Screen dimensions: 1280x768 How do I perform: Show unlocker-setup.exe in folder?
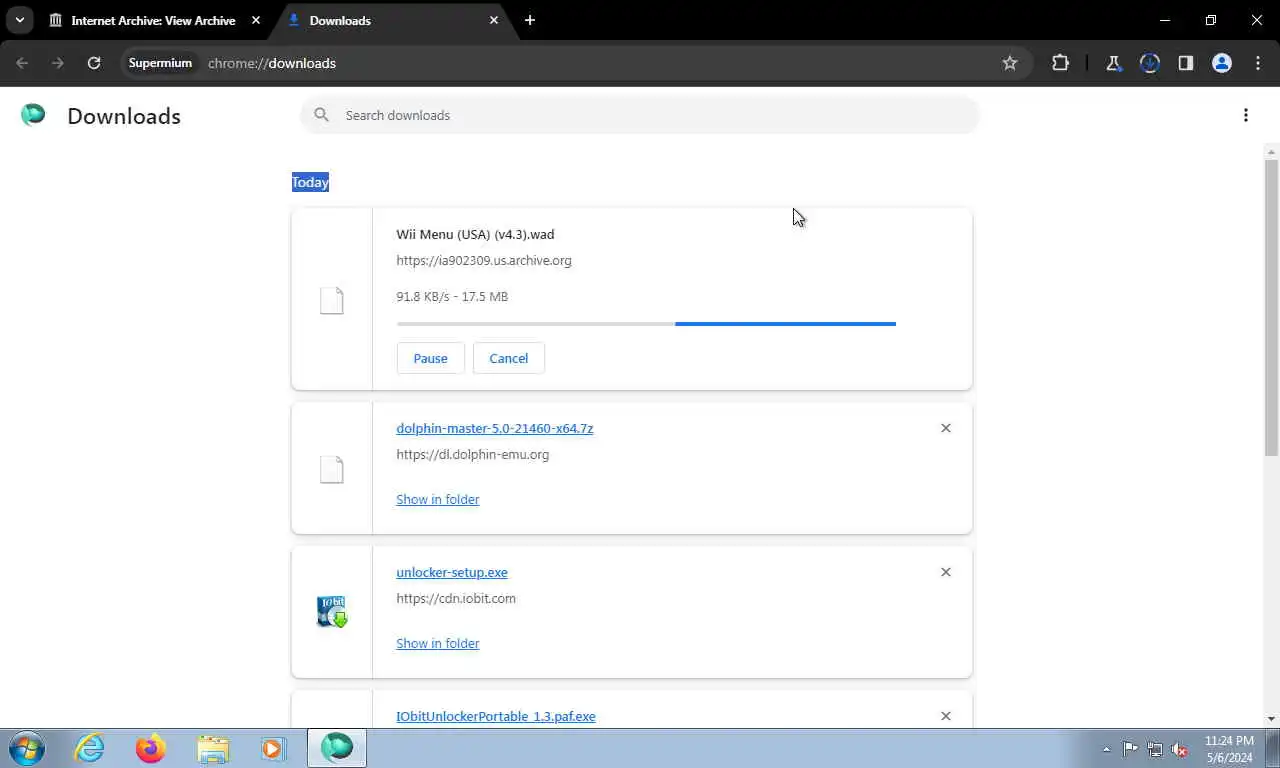click(437, 643)
